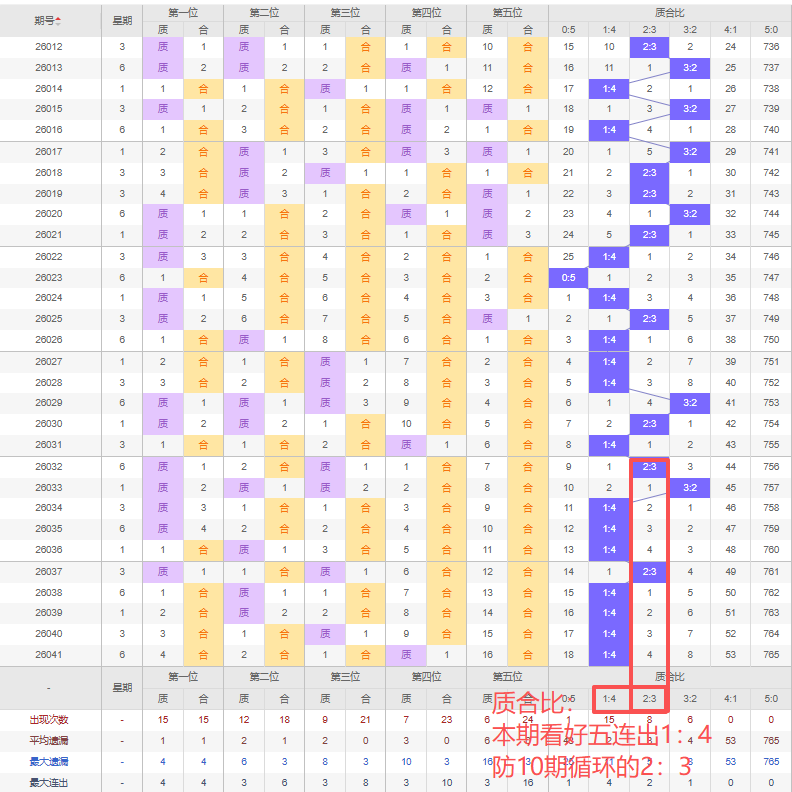Click the 质合比 group header in the top row
The height and width of the screenshot is (792, 792).
(x=670, y=13)
